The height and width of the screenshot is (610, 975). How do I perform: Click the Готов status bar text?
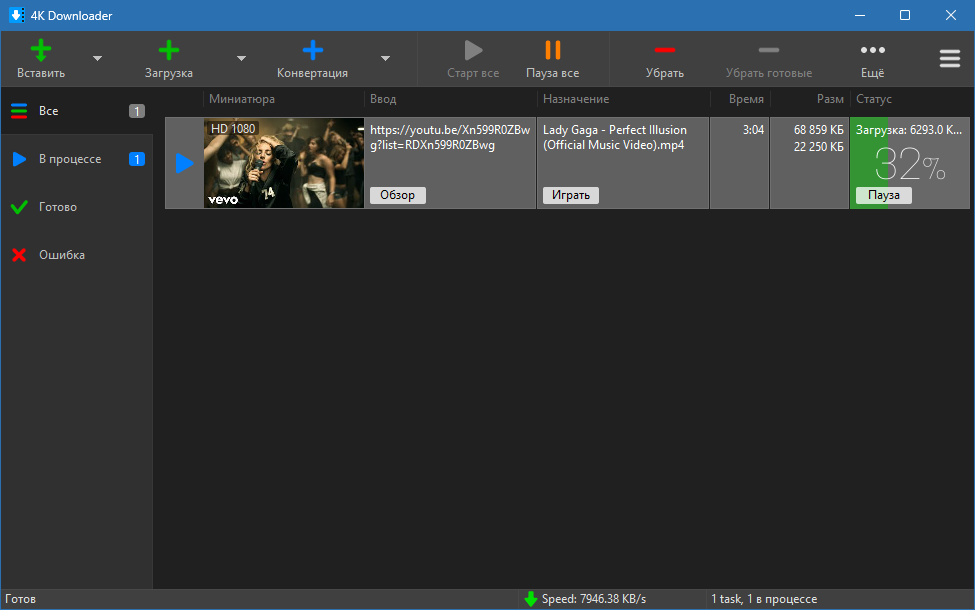pos(21,599)
